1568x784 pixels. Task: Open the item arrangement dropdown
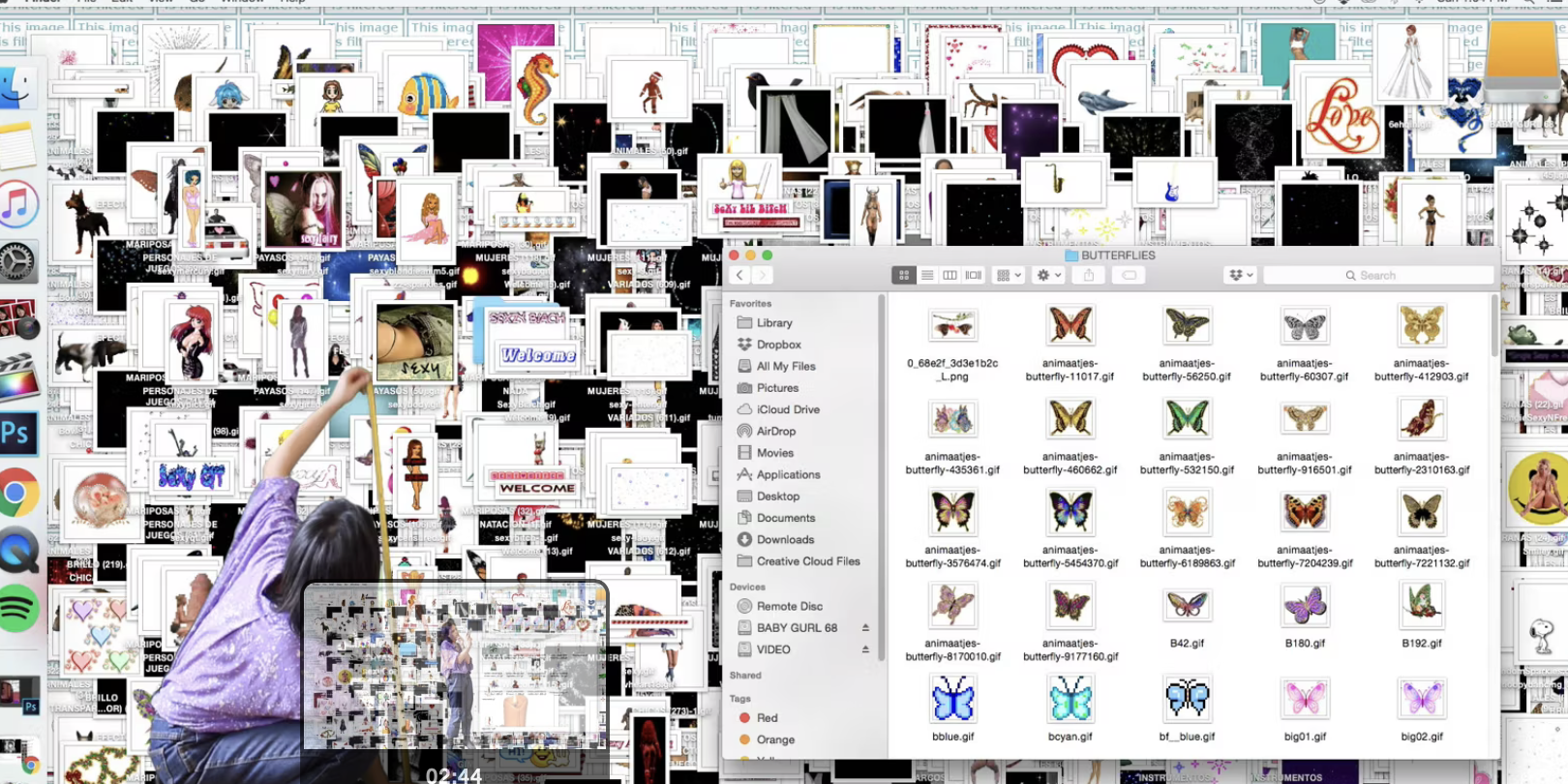click(x=1009, y=276)
